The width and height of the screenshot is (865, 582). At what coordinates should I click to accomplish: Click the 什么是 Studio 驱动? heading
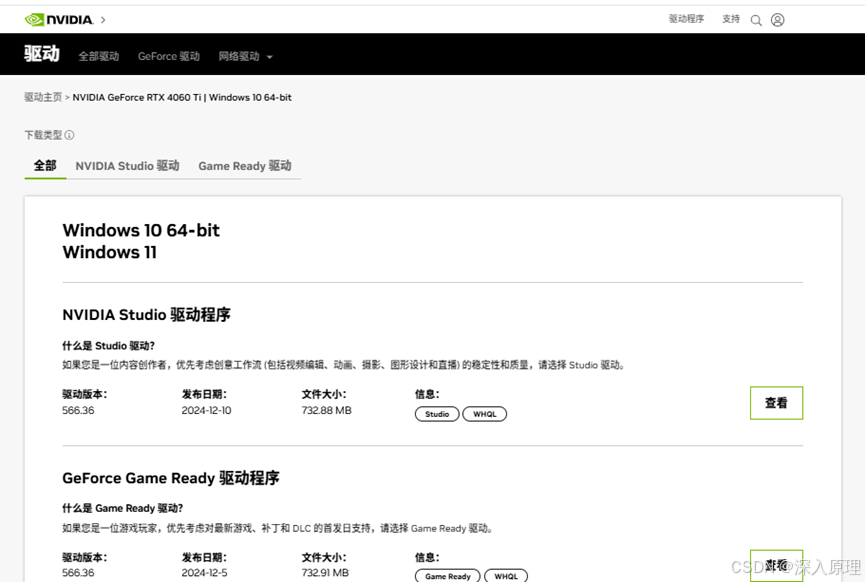(108, 346)
